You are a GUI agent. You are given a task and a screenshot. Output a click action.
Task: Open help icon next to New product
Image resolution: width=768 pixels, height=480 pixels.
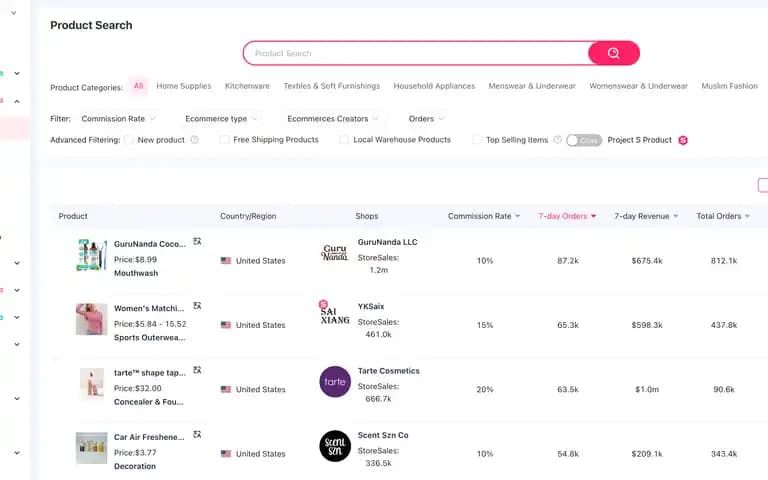coord(194,140)
